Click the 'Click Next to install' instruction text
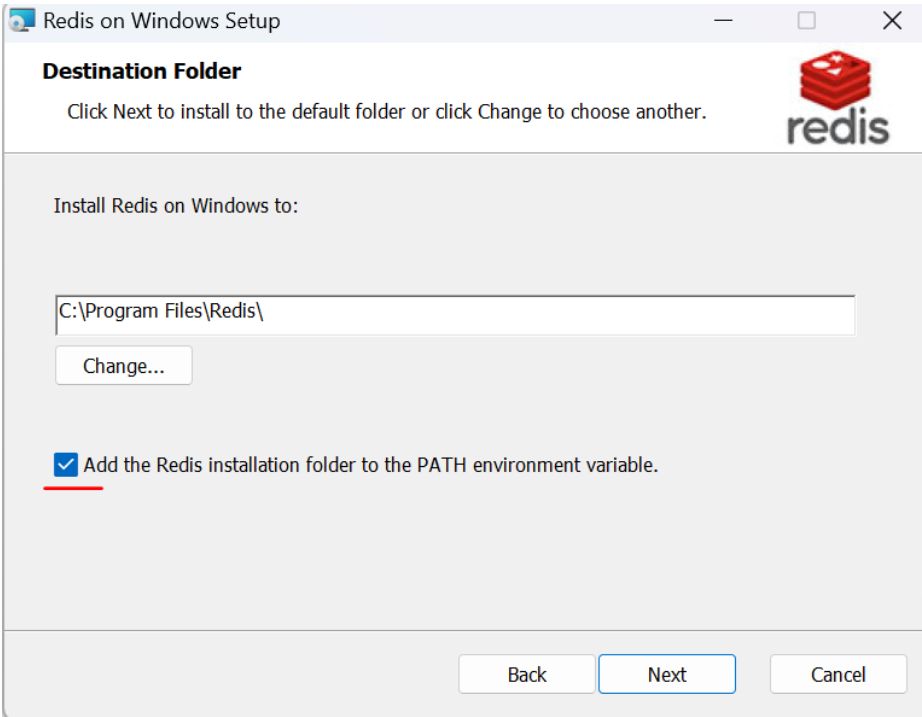922x717 pixels. [386, 111]
